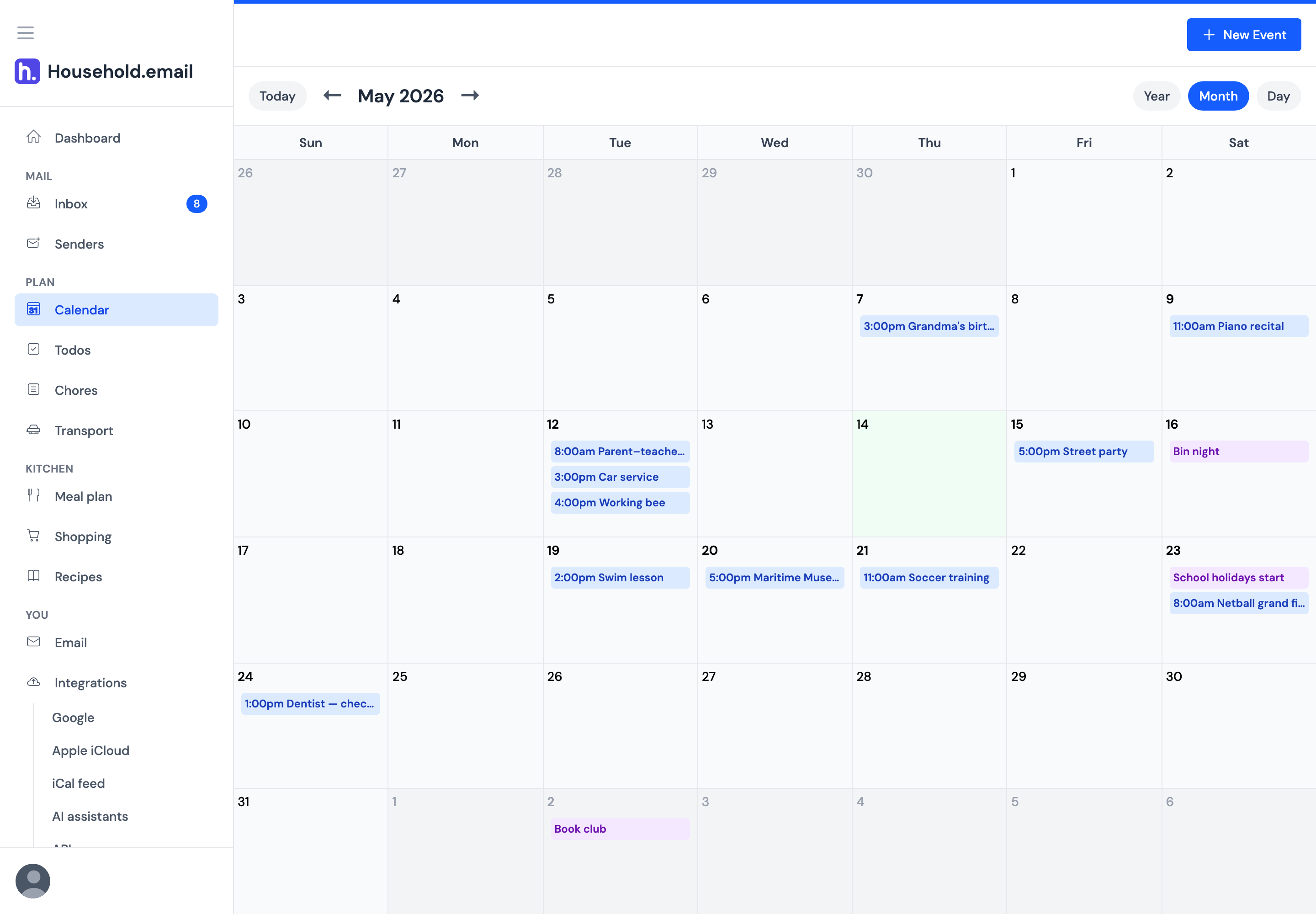Jump to Today
Viewport: 1316px width, 914px height.
click(278, 96)
